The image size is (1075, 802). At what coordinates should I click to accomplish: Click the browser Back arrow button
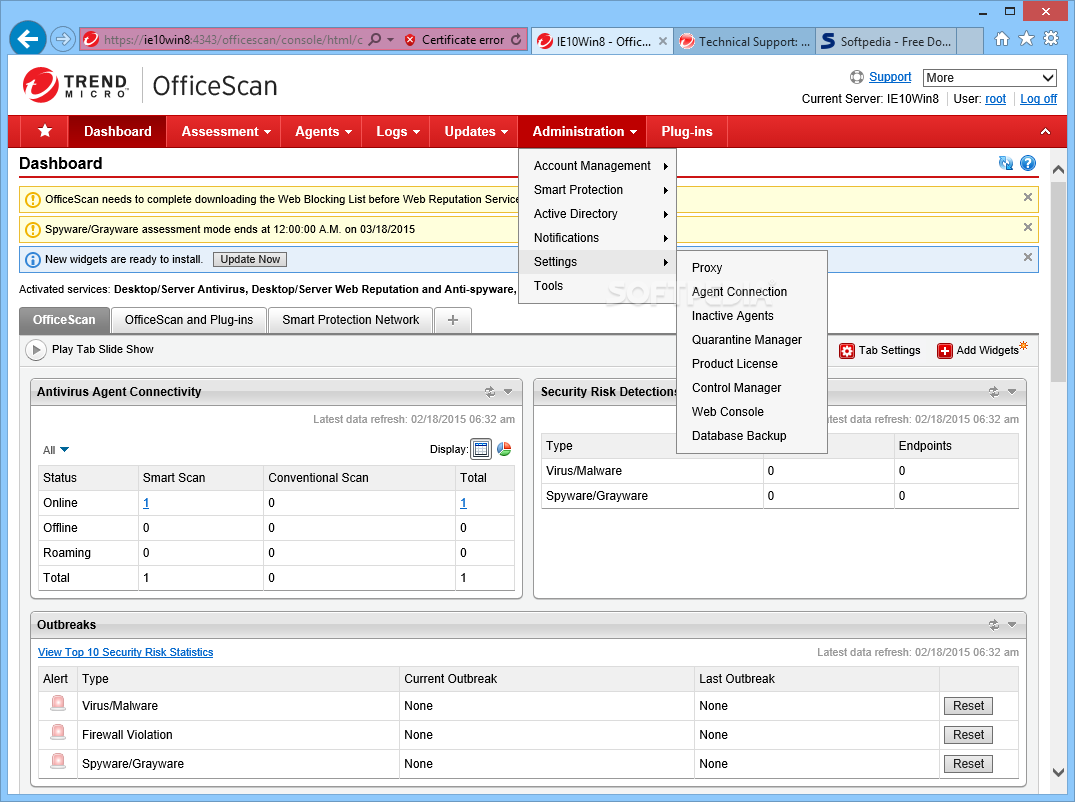[27, 39]
